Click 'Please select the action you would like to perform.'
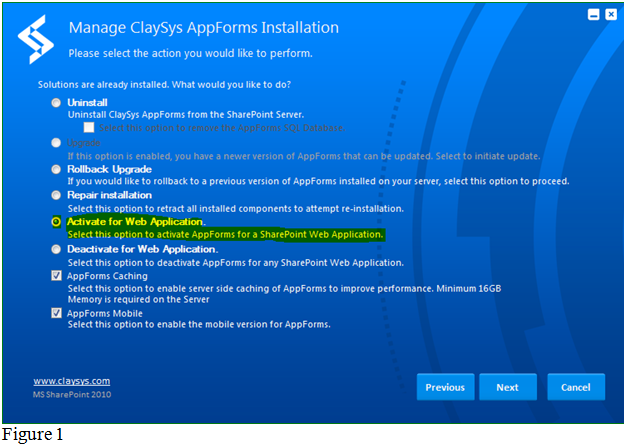Viewport: 624px width, 447px height. tap(190, 53)
